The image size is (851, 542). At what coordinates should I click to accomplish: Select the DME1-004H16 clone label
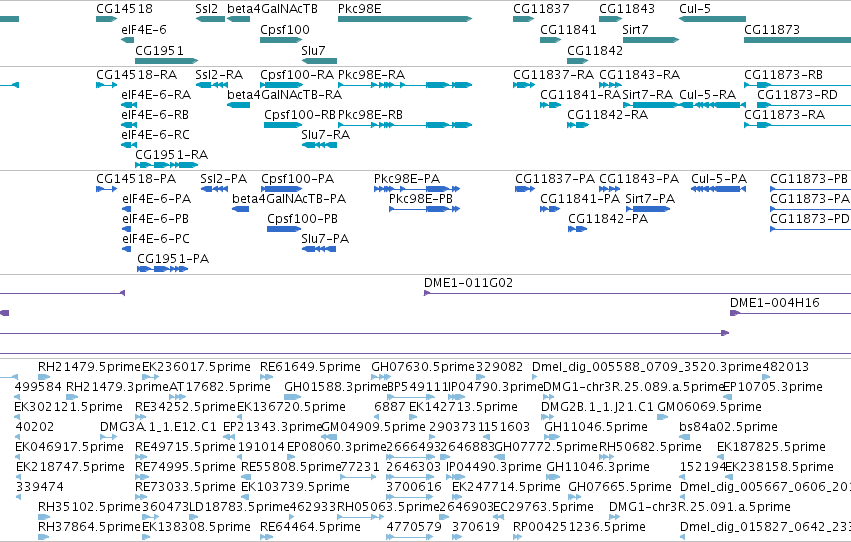[774, 303]
